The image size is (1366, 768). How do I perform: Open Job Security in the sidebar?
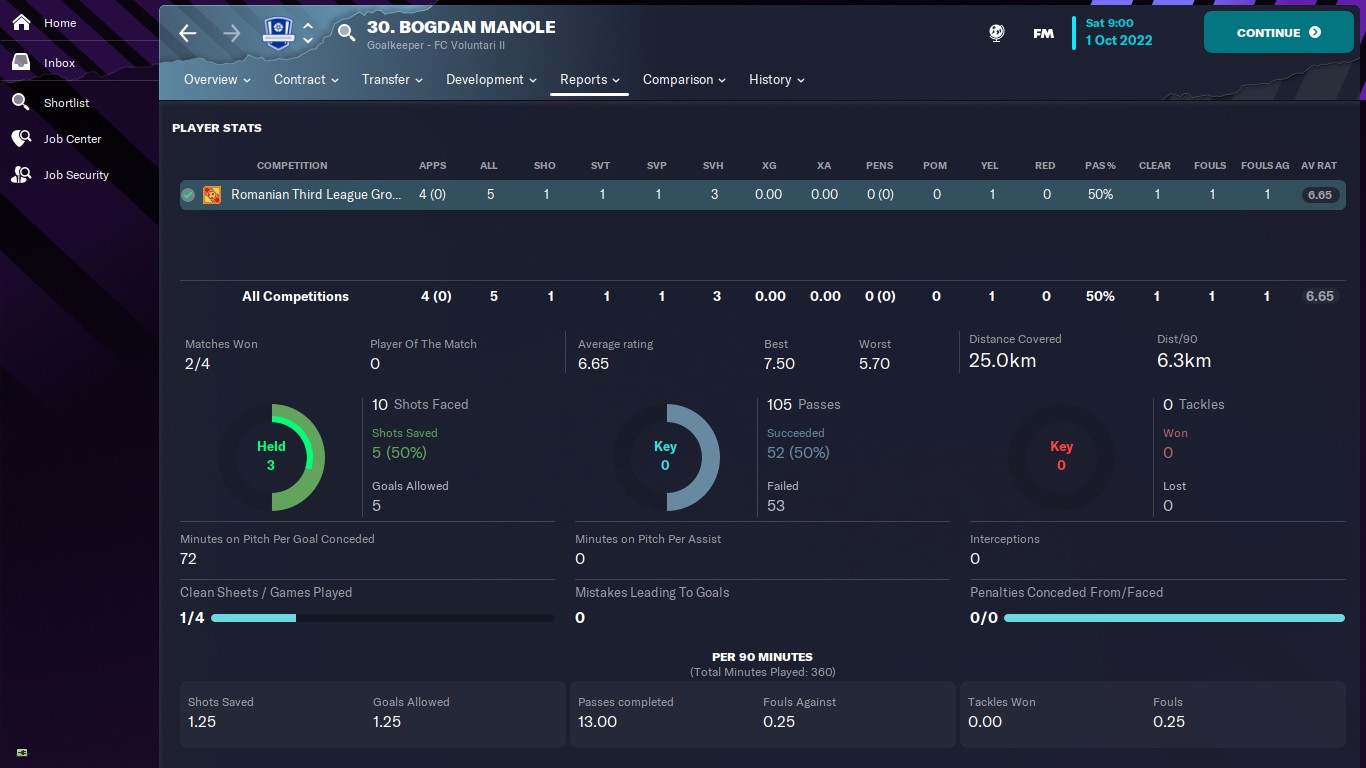pyautogui.click(x=76, y=175)
